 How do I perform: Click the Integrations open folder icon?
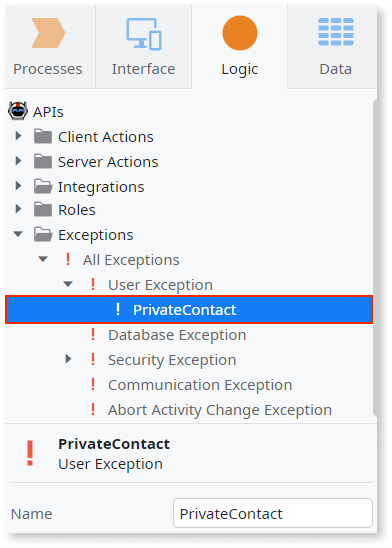click(x=43, y=186)
